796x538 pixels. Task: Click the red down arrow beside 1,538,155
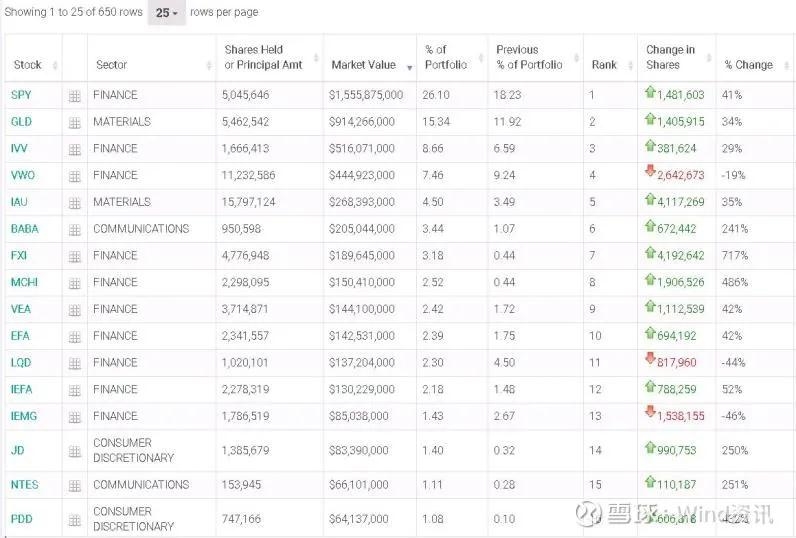click(650, 412)
